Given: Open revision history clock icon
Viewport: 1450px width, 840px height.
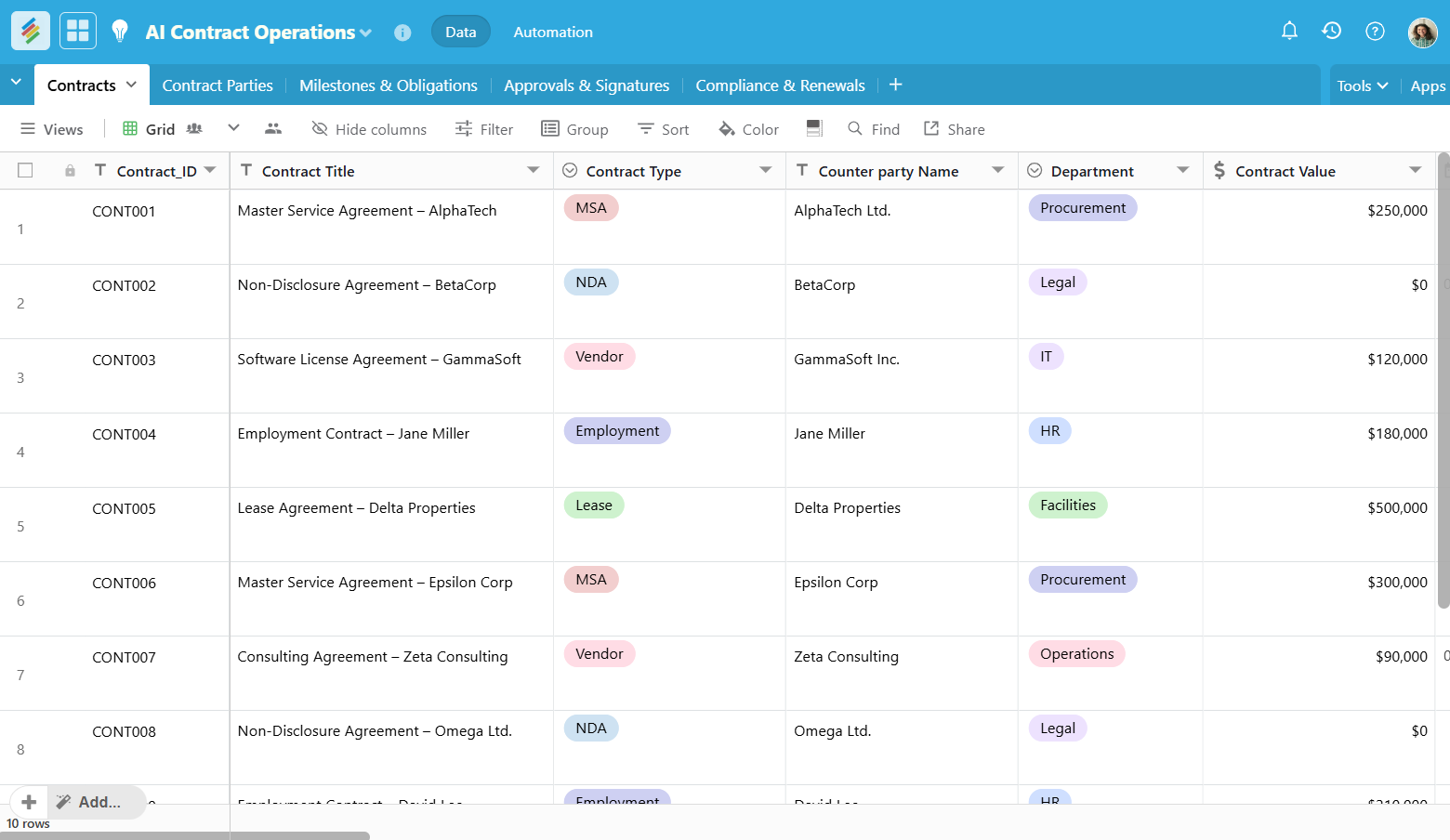Looking at the screenshot, I should pyautogui.click(x=1331, y=31).
